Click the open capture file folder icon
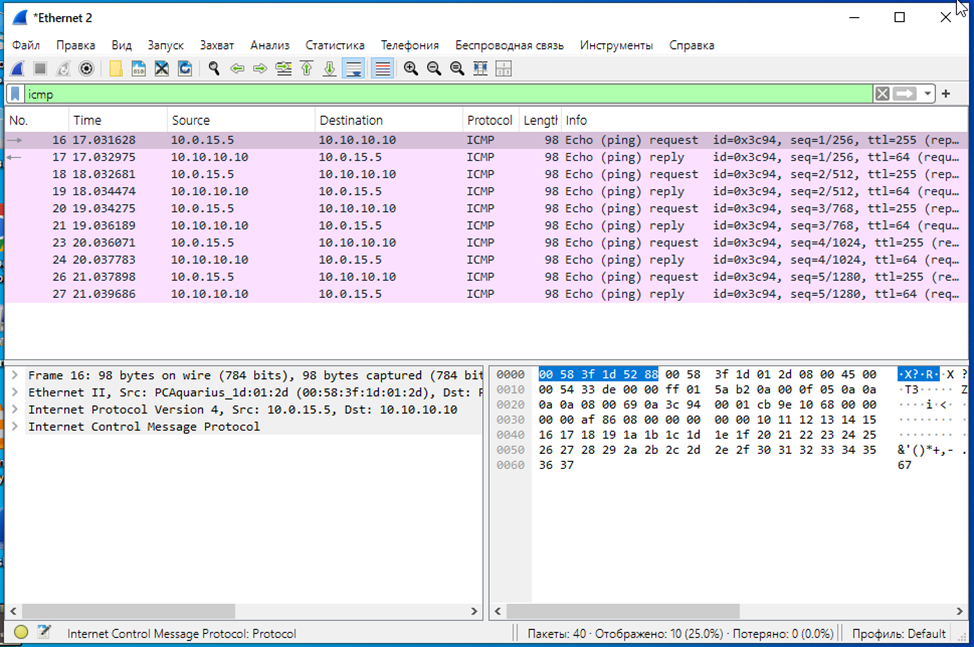 coord(116,69)
